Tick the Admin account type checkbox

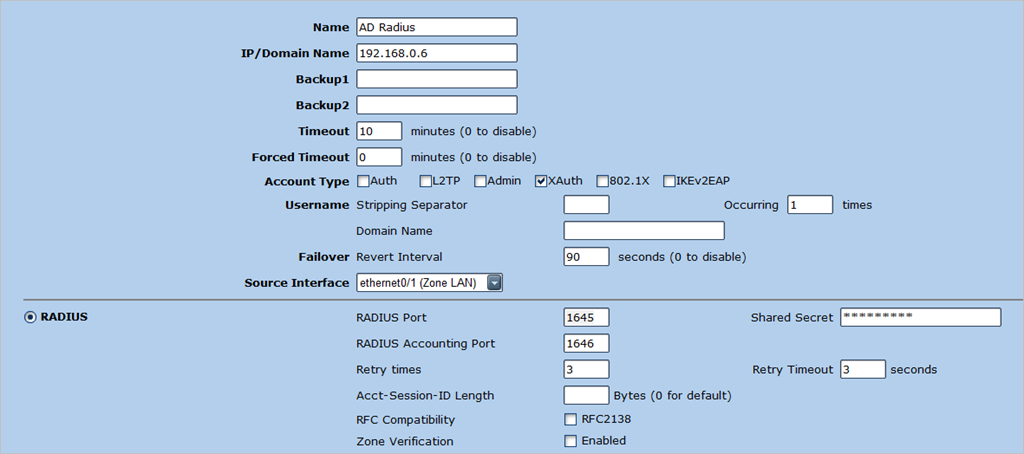(x=481, y=181)
